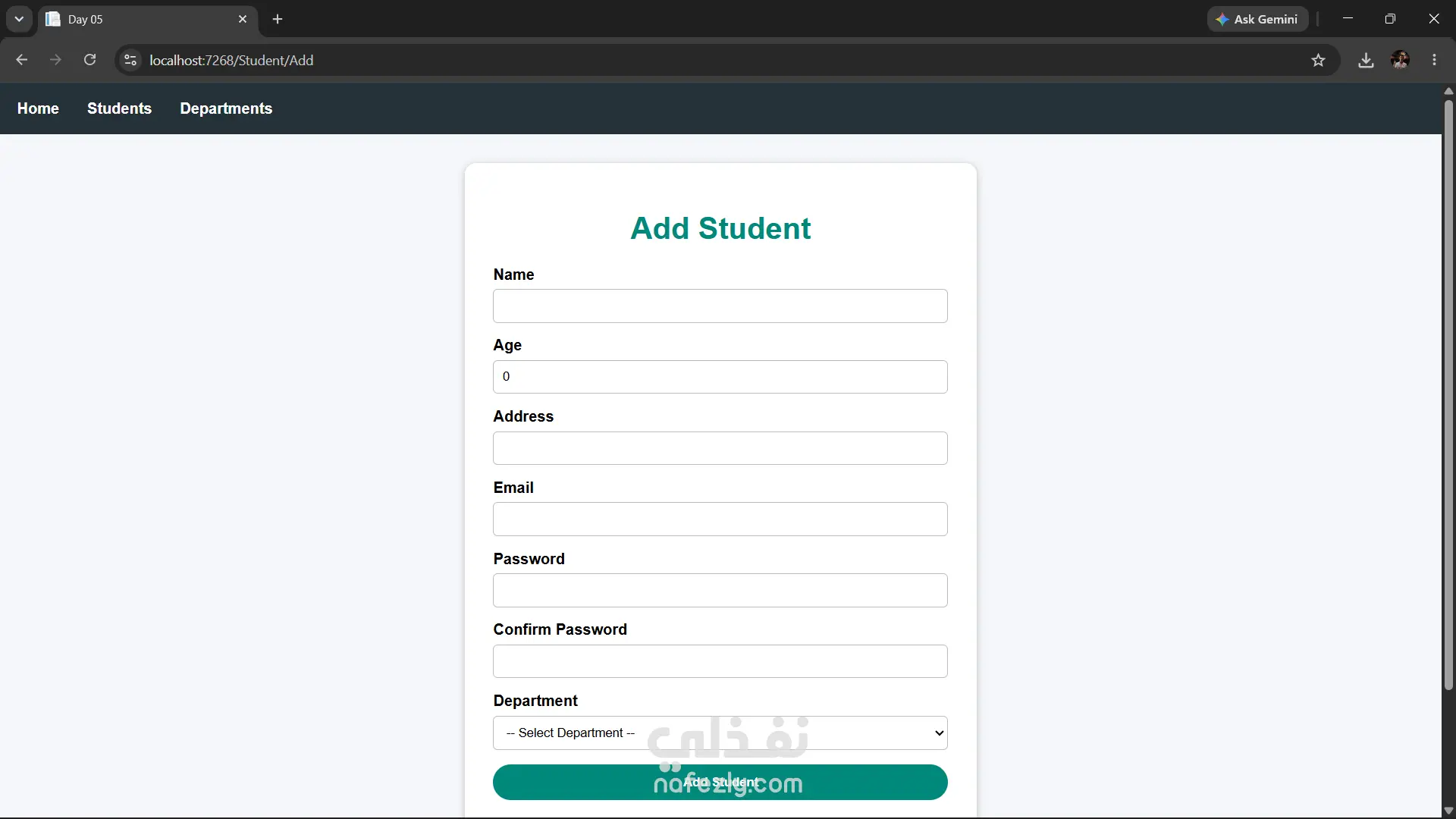1456x819 pixels.
Task: Click into the Email text field
Action: pyautogui.click(x=720, y=519)
